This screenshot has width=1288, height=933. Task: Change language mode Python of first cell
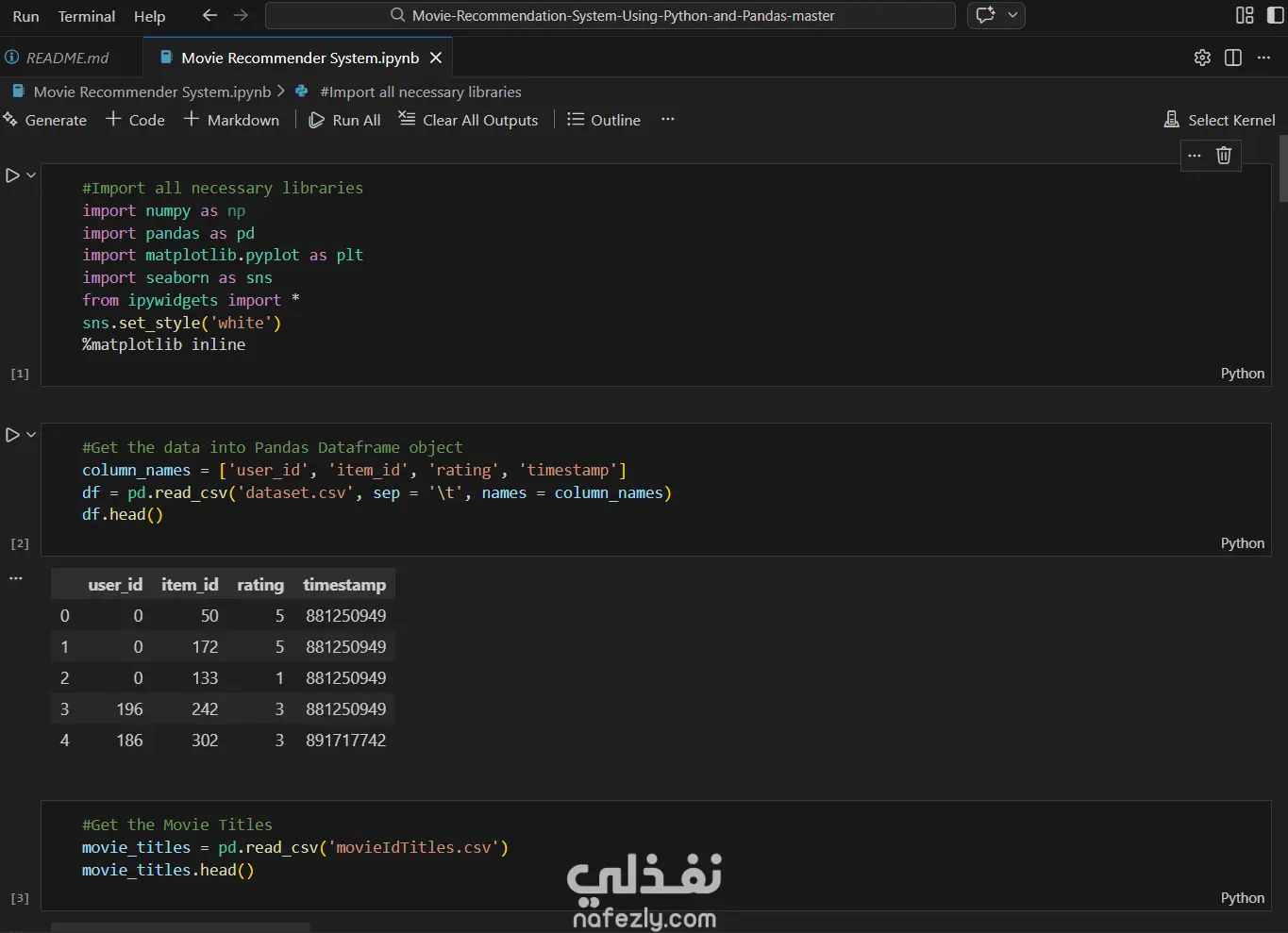point(1242,374)
